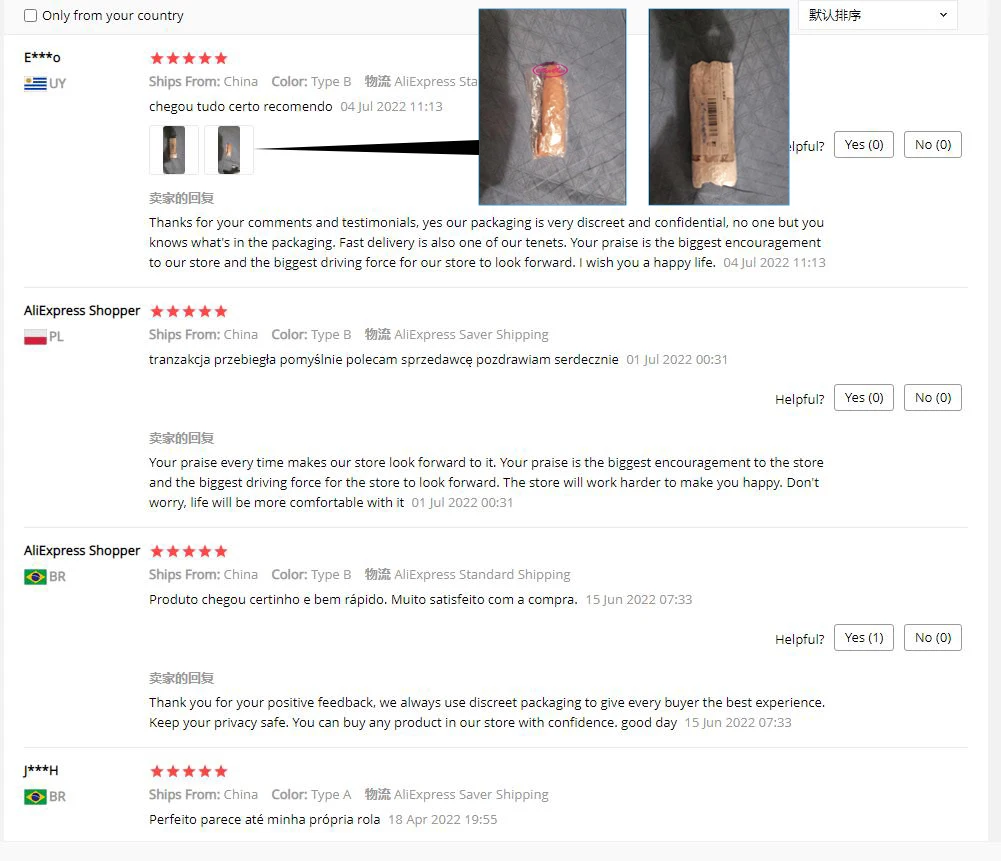Click the Brazil flag under the third reviewer
This screenshot has height=861, width=1001.
[x=35, y=577]
